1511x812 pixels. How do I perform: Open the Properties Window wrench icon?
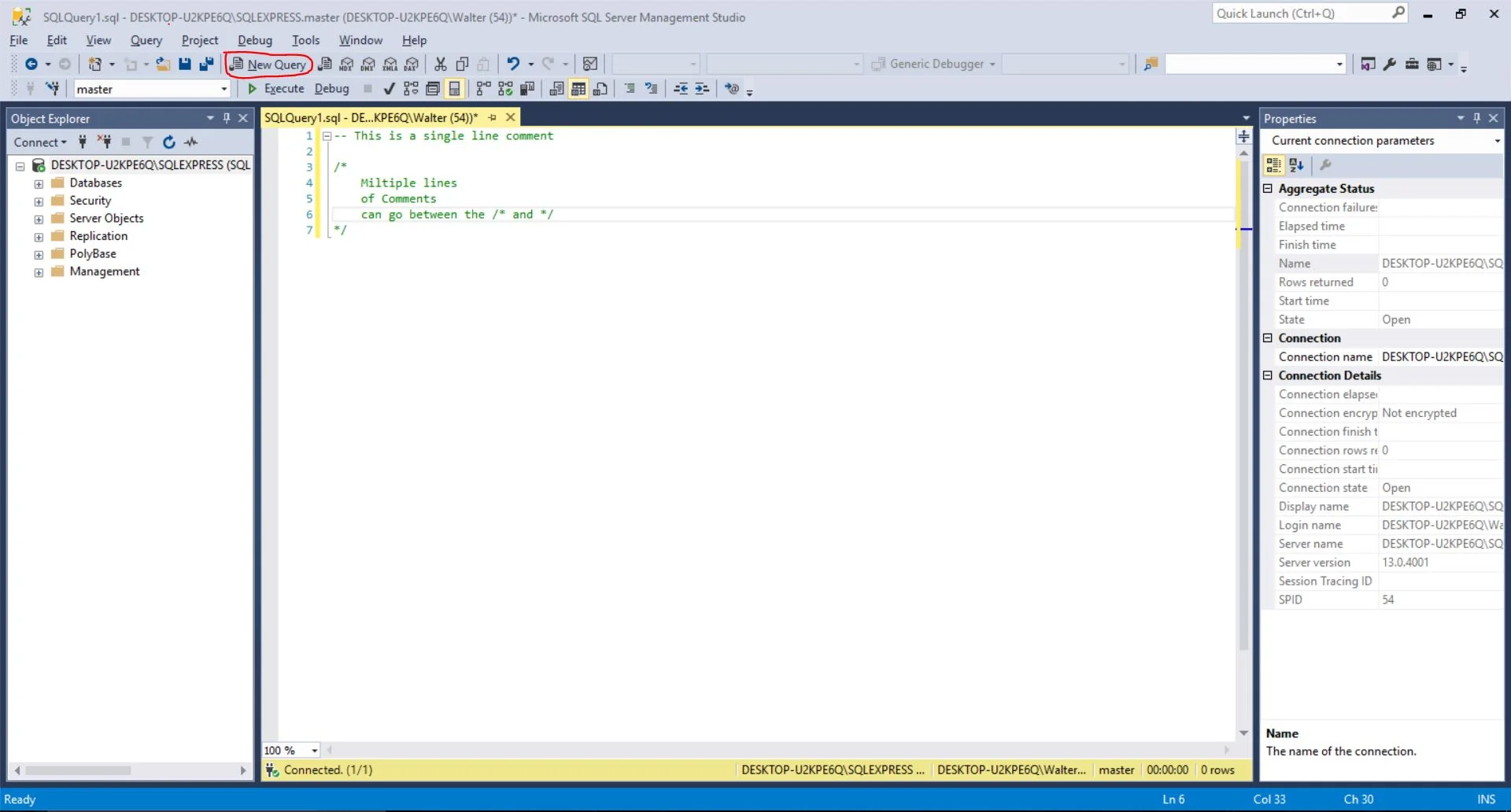pos(1390,65)
